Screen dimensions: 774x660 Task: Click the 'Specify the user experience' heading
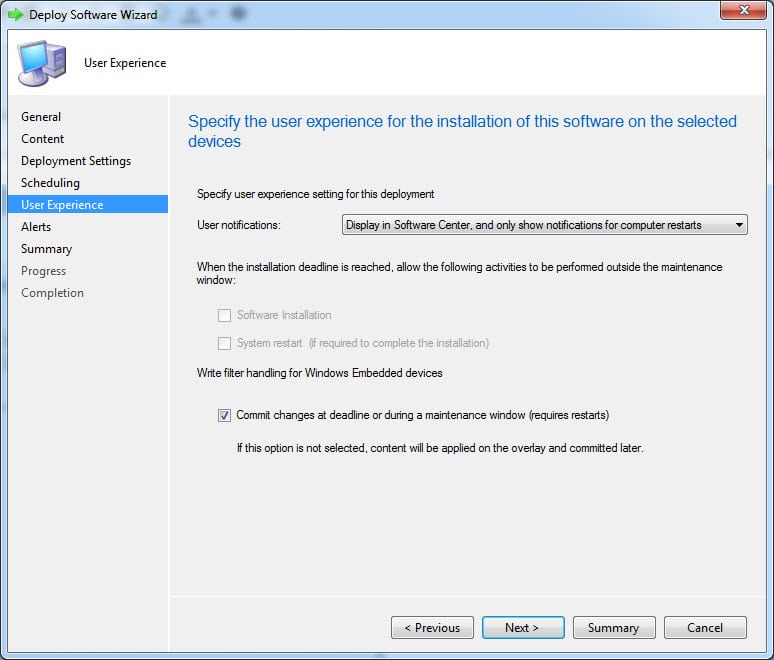pos(462,131)
